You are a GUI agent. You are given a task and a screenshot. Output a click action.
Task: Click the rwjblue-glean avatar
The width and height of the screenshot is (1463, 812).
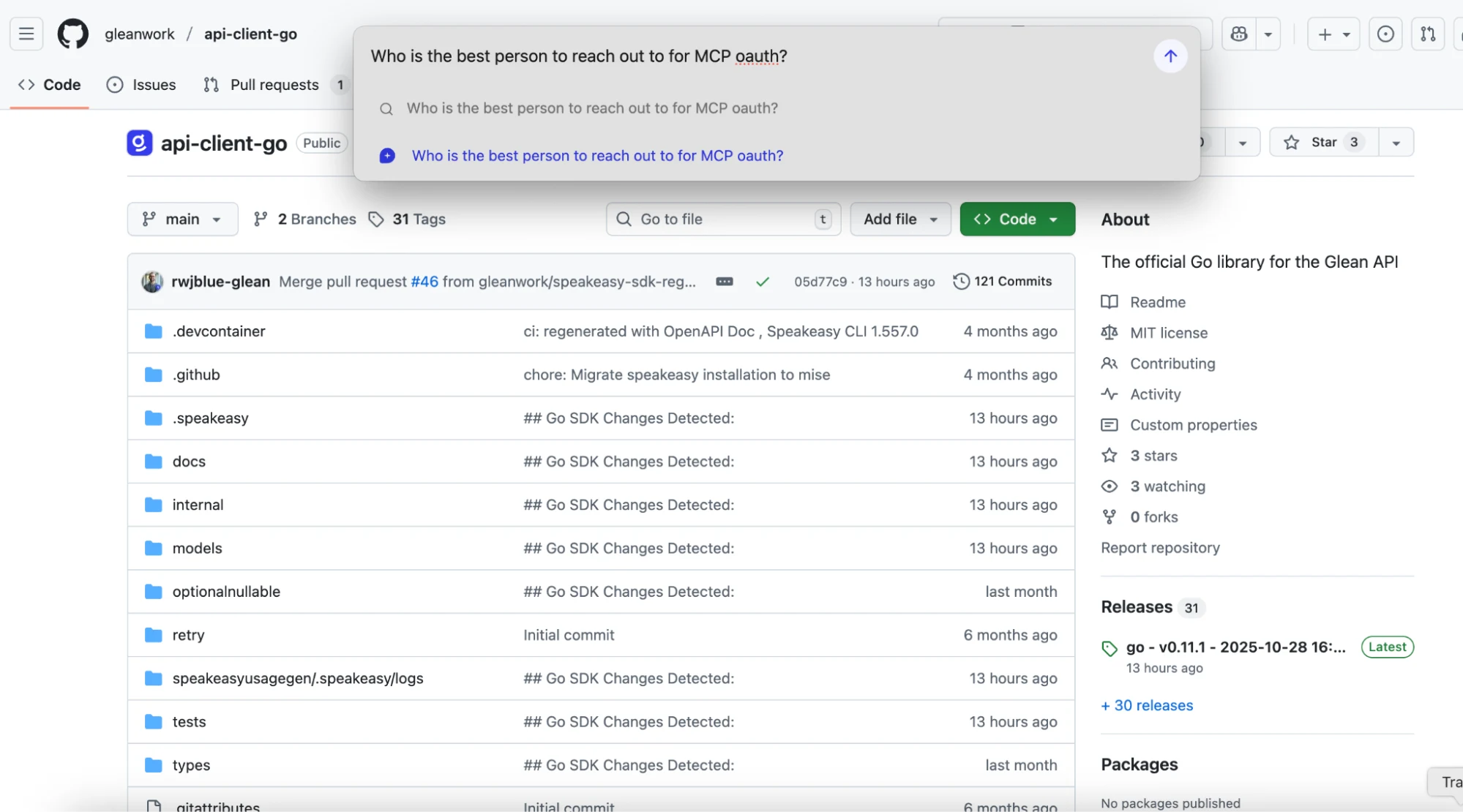pos(152,282)
